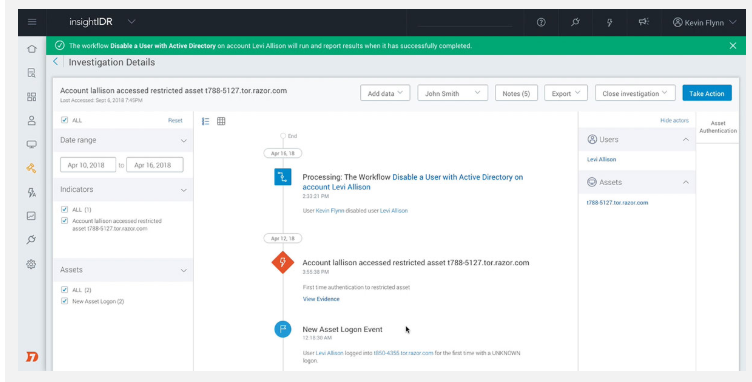Image resolution: width=752 pixels, height=382 pixels.
Task: Toggle the lallison restricted asset indicator checkbox
Action: point(65,221)
